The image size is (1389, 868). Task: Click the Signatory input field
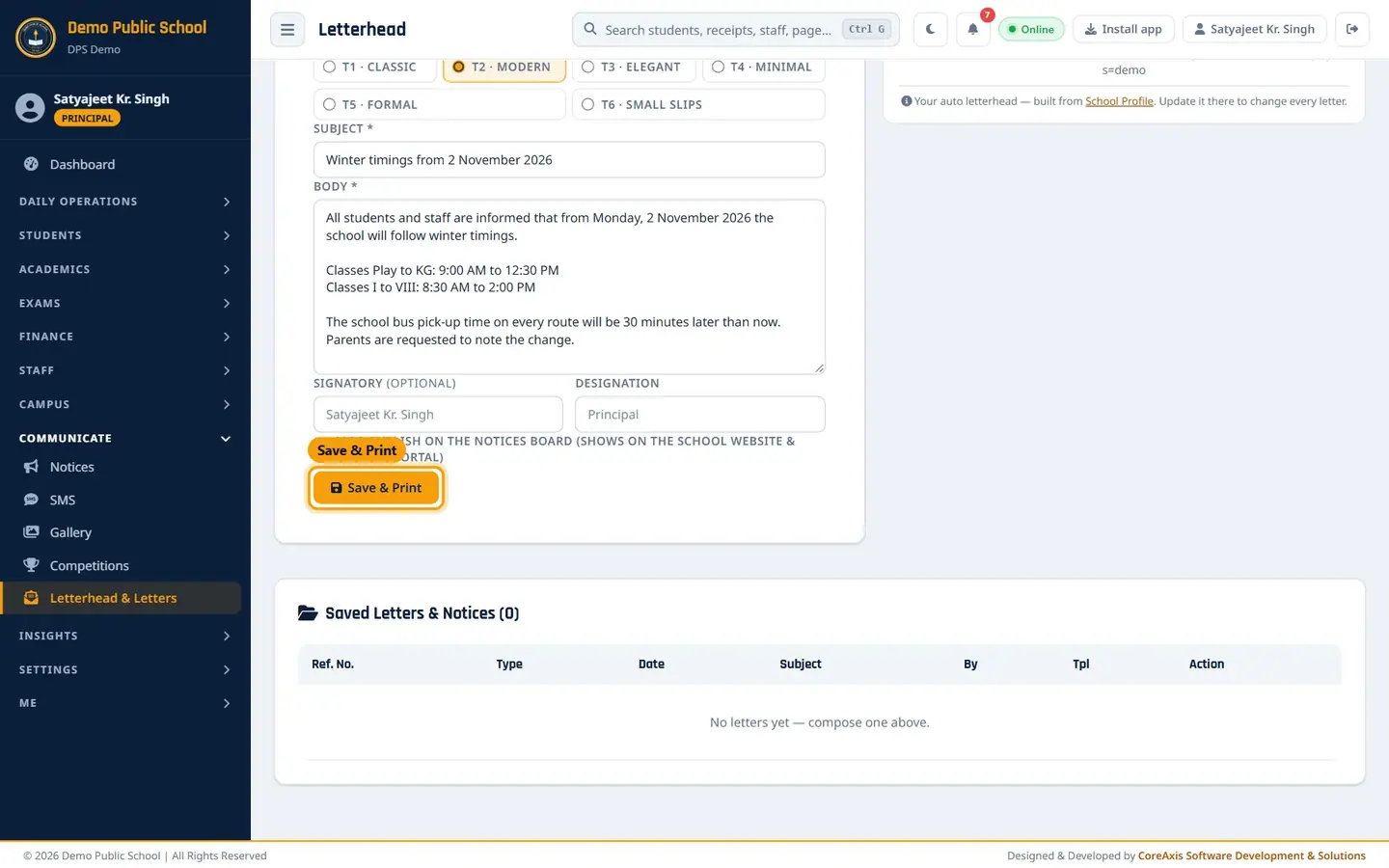438,415
